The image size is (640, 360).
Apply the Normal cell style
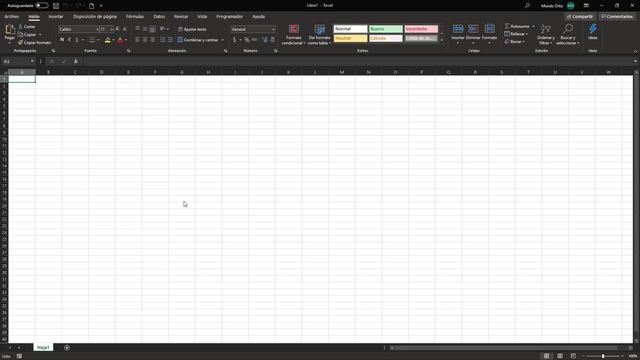pos(350,29)
